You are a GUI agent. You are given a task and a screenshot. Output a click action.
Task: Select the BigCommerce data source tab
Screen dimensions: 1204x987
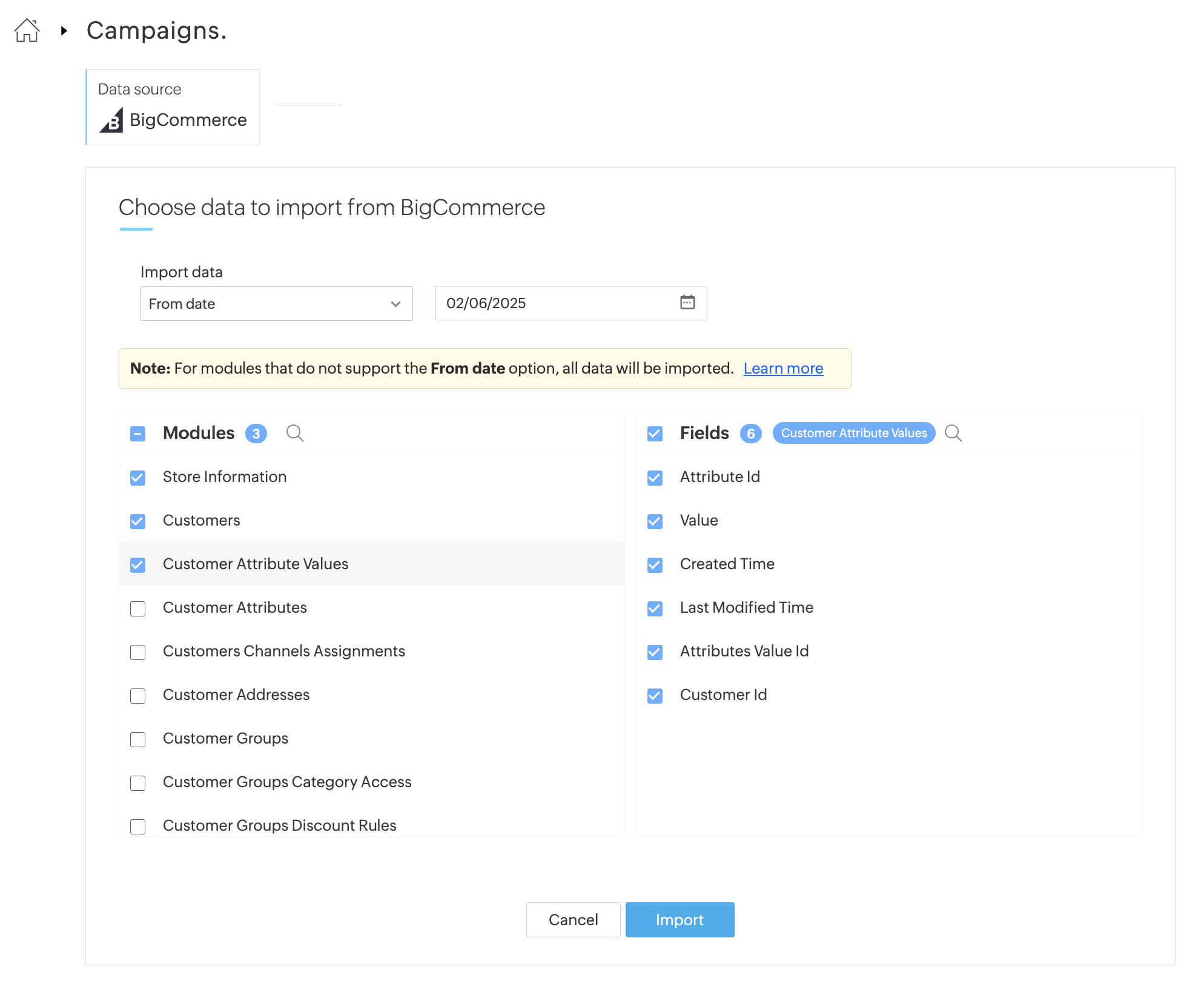click(x=173, y=107)
